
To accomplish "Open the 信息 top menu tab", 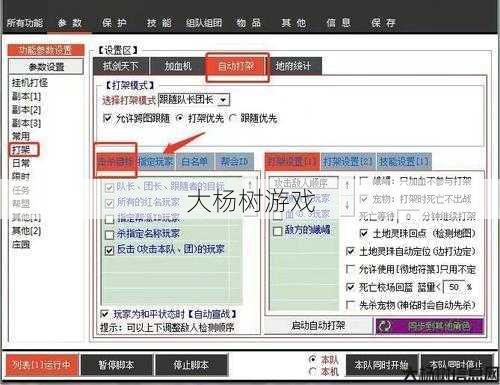I will click(338, 23).
